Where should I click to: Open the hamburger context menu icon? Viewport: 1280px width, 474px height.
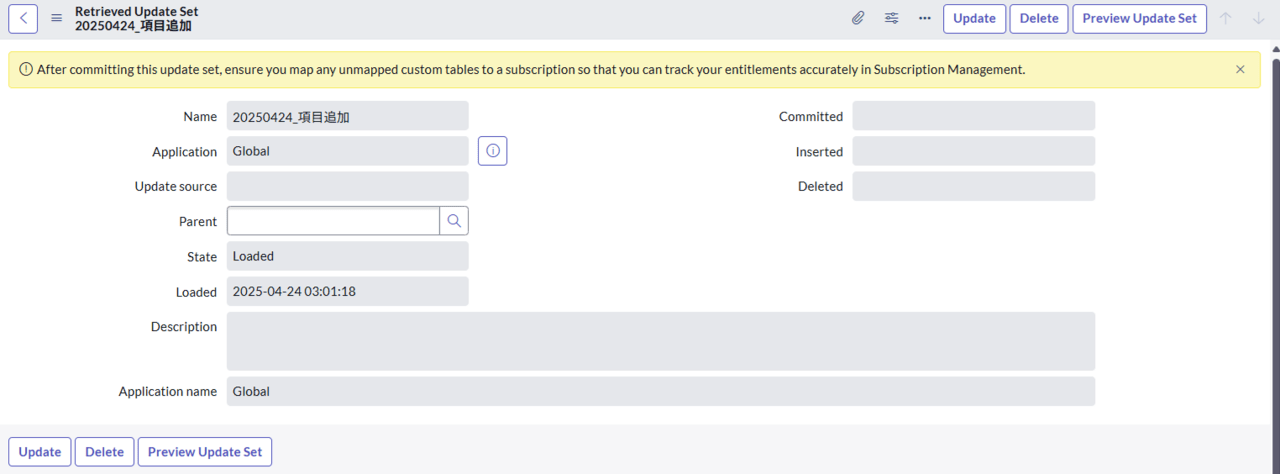click(57, 18)
